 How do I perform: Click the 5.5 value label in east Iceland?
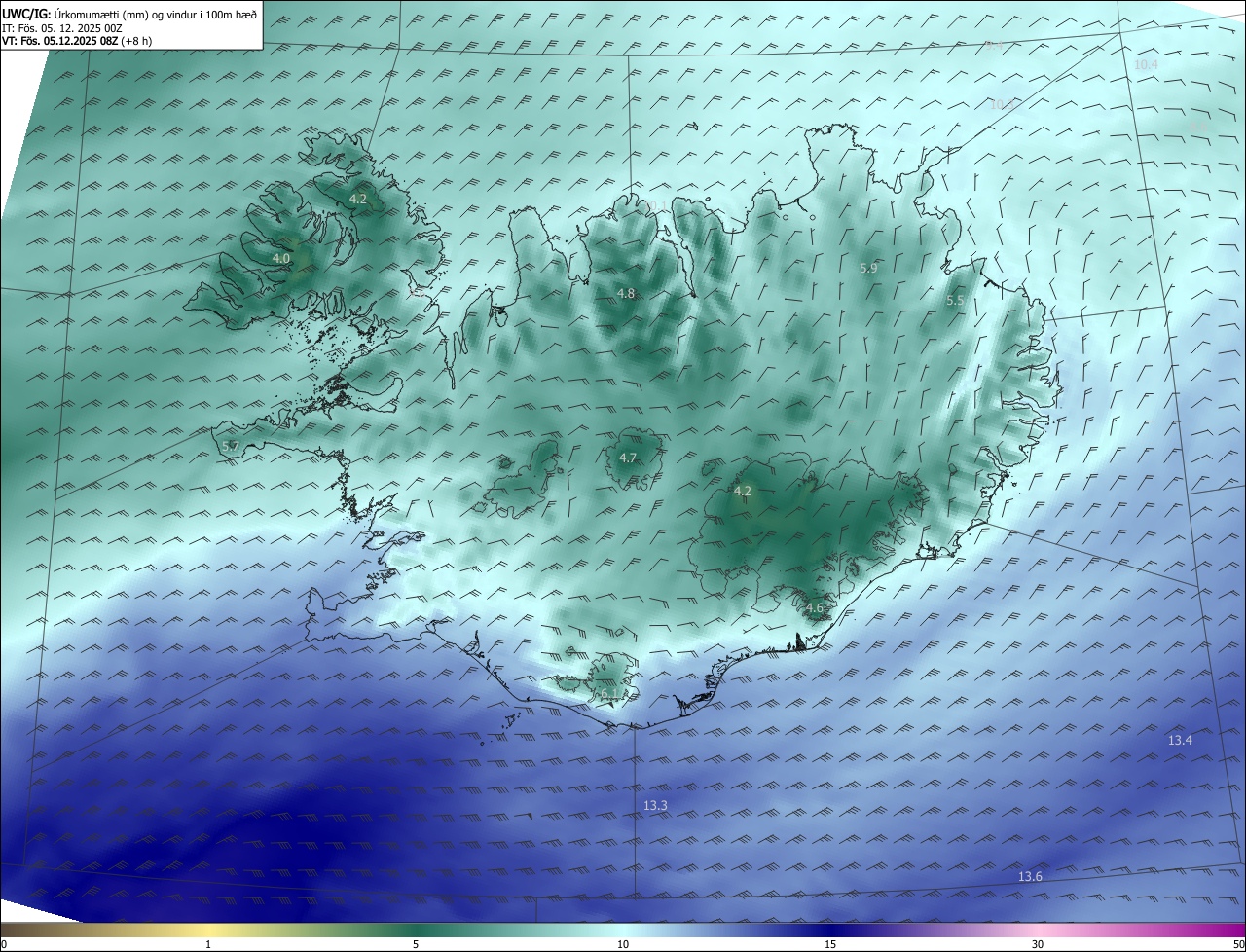(x=955, y=301)
